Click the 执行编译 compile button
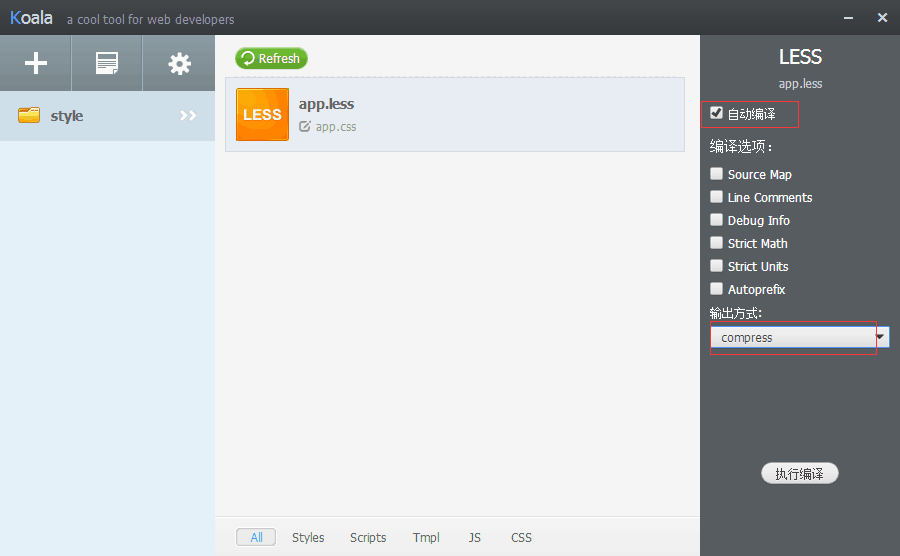The height and width of the screenshot is (556, 900). (800, 473)
